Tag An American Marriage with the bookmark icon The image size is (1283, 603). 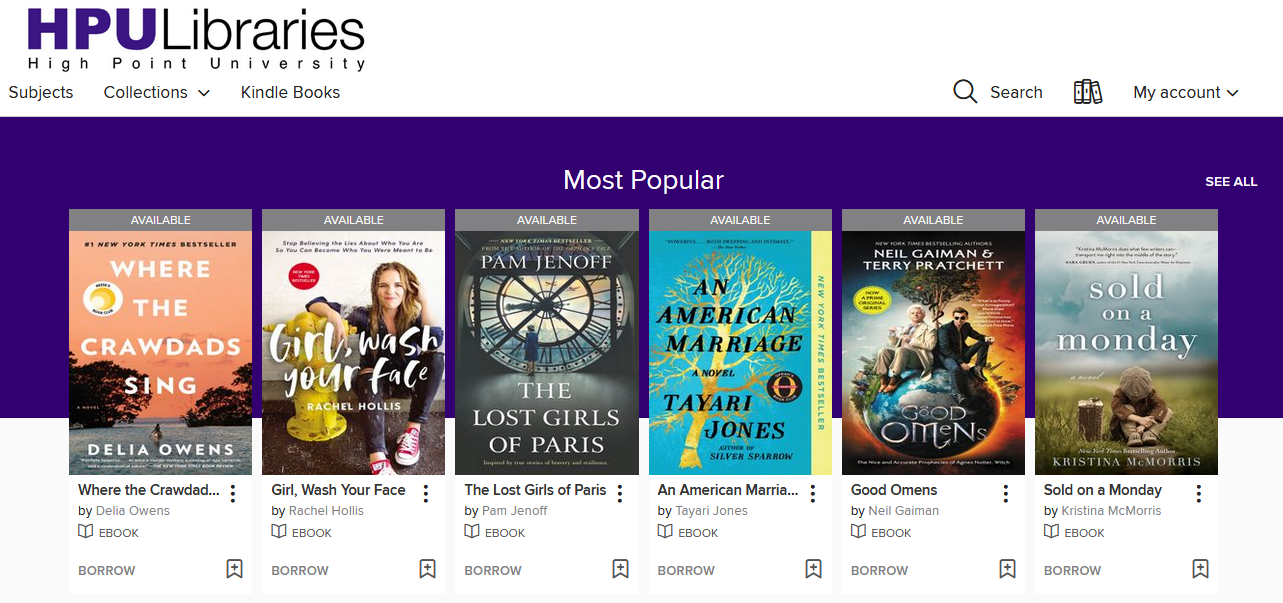[x=813, y=568]
